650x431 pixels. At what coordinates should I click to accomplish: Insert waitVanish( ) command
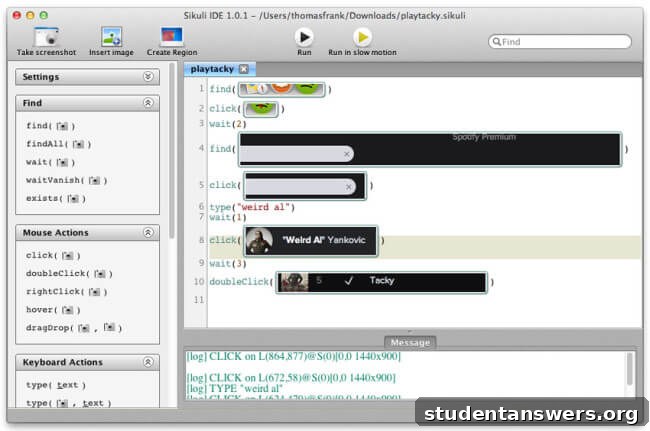pos(66,180)
